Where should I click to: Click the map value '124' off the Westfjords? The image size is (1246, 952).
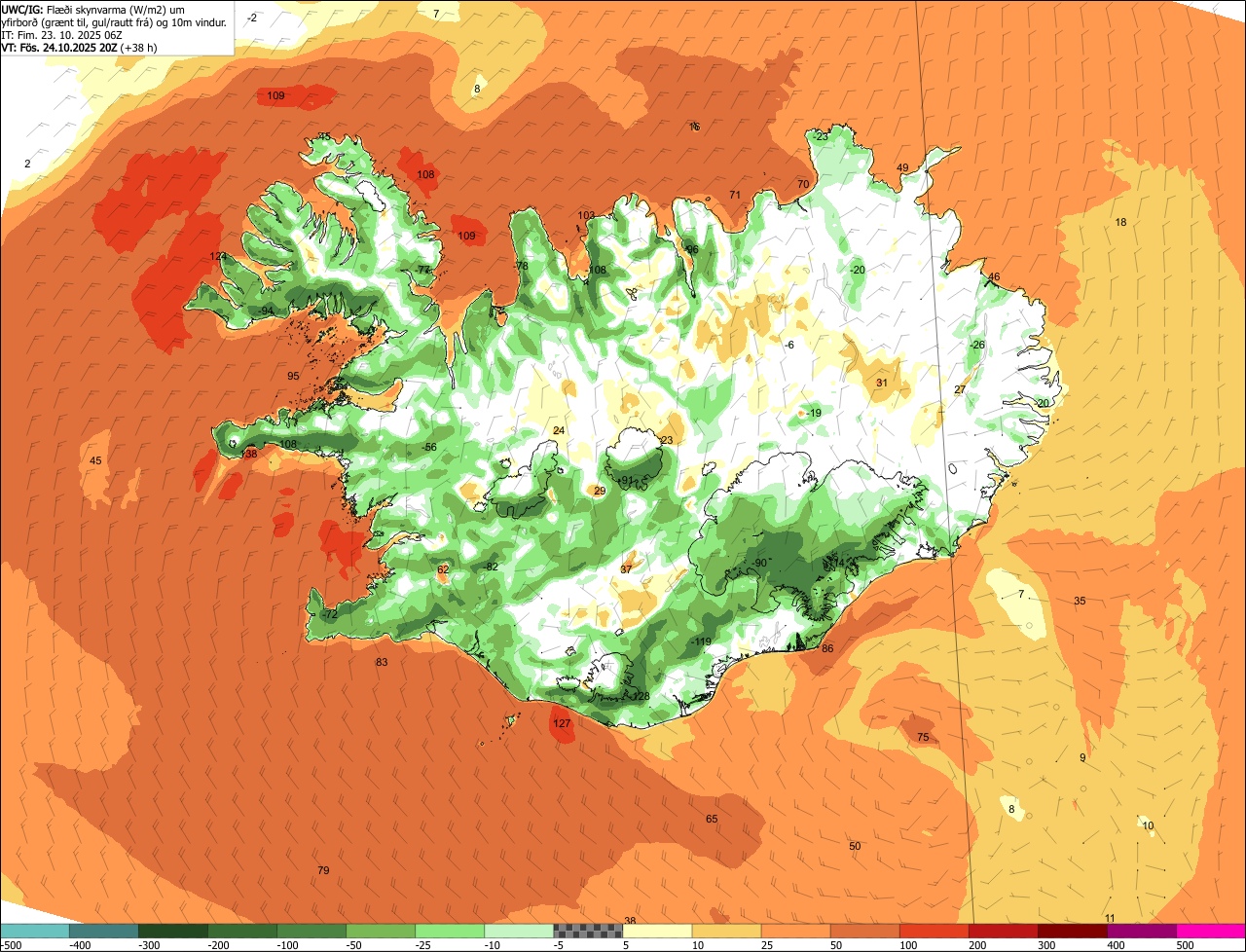tap(217, 256)
